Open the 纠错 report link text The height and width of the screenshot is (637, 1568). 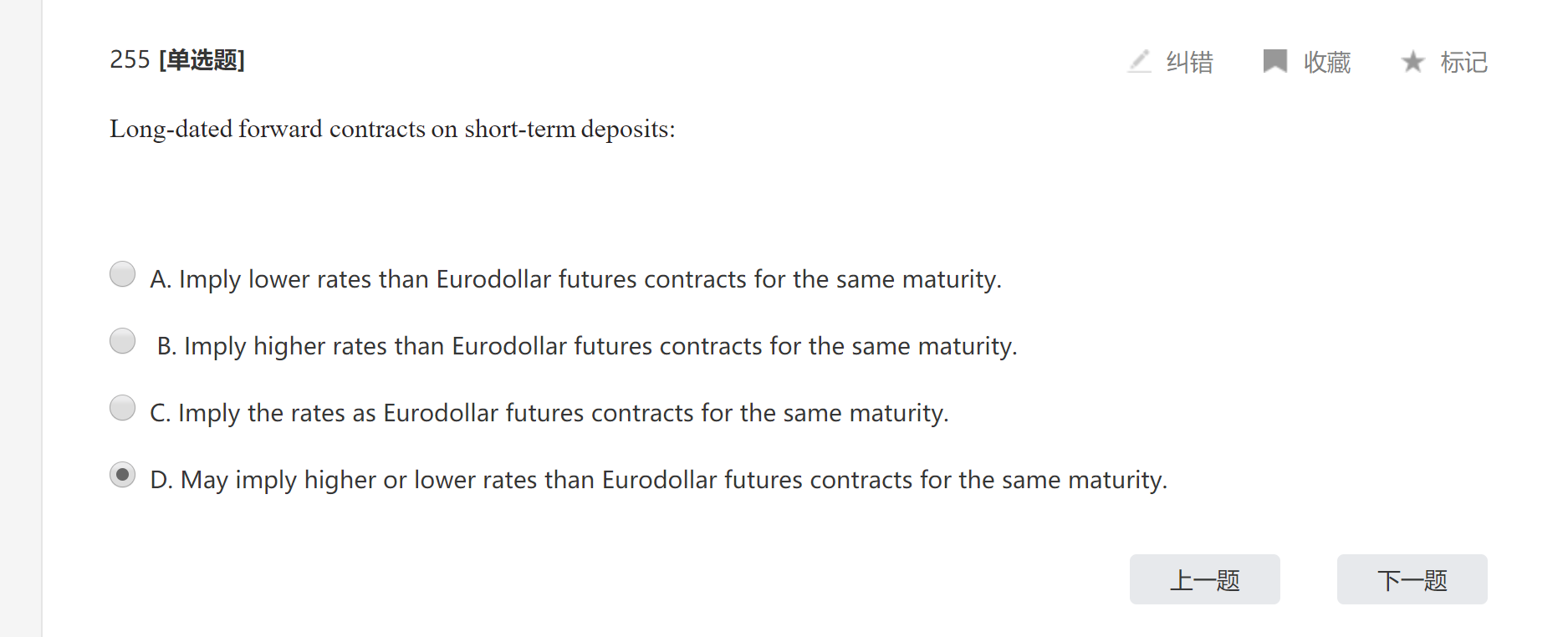coord(1189,62)
